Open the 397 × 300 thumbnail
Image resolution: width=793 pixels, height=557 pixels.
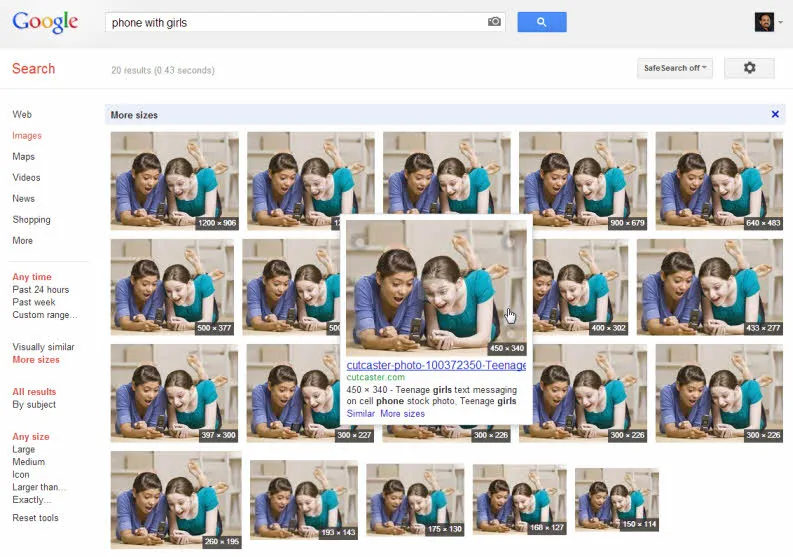point(174,394)
